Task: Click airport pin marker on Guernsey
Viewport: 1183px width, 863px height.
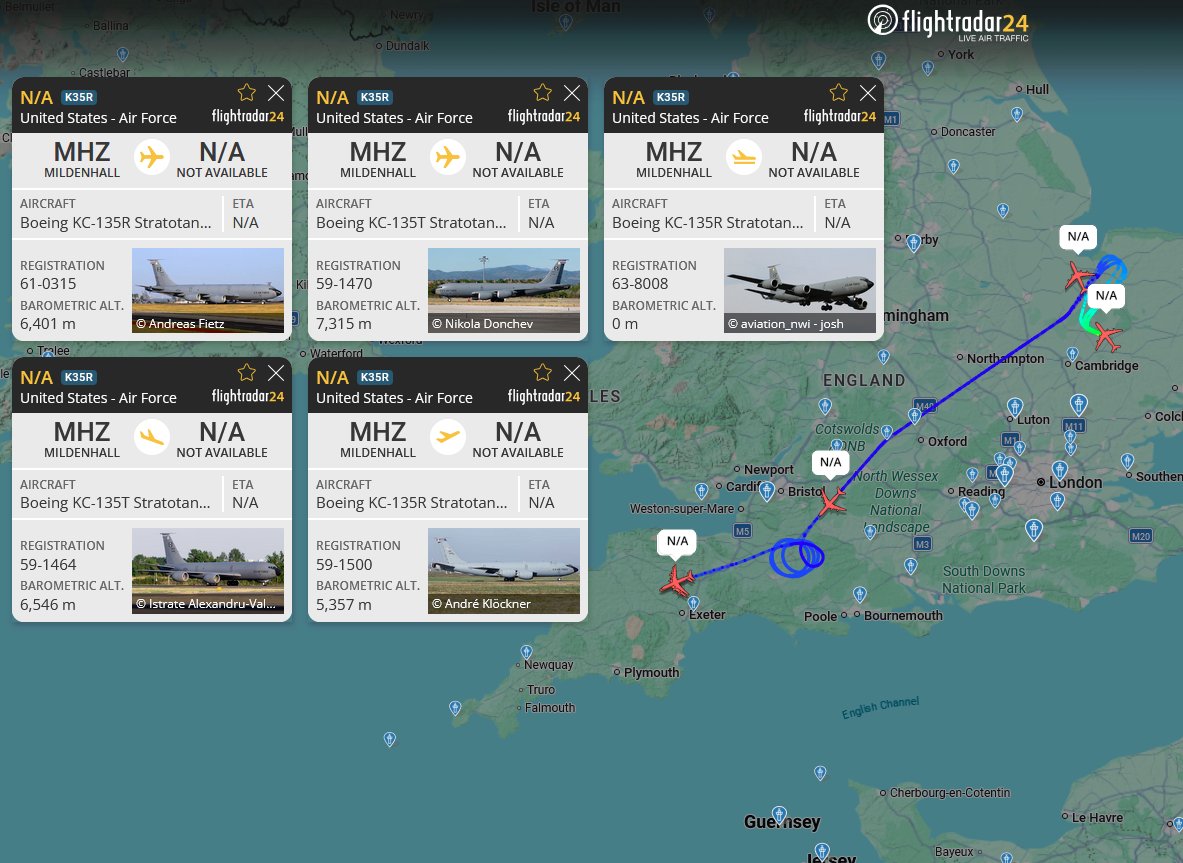Action: point(780,814)
